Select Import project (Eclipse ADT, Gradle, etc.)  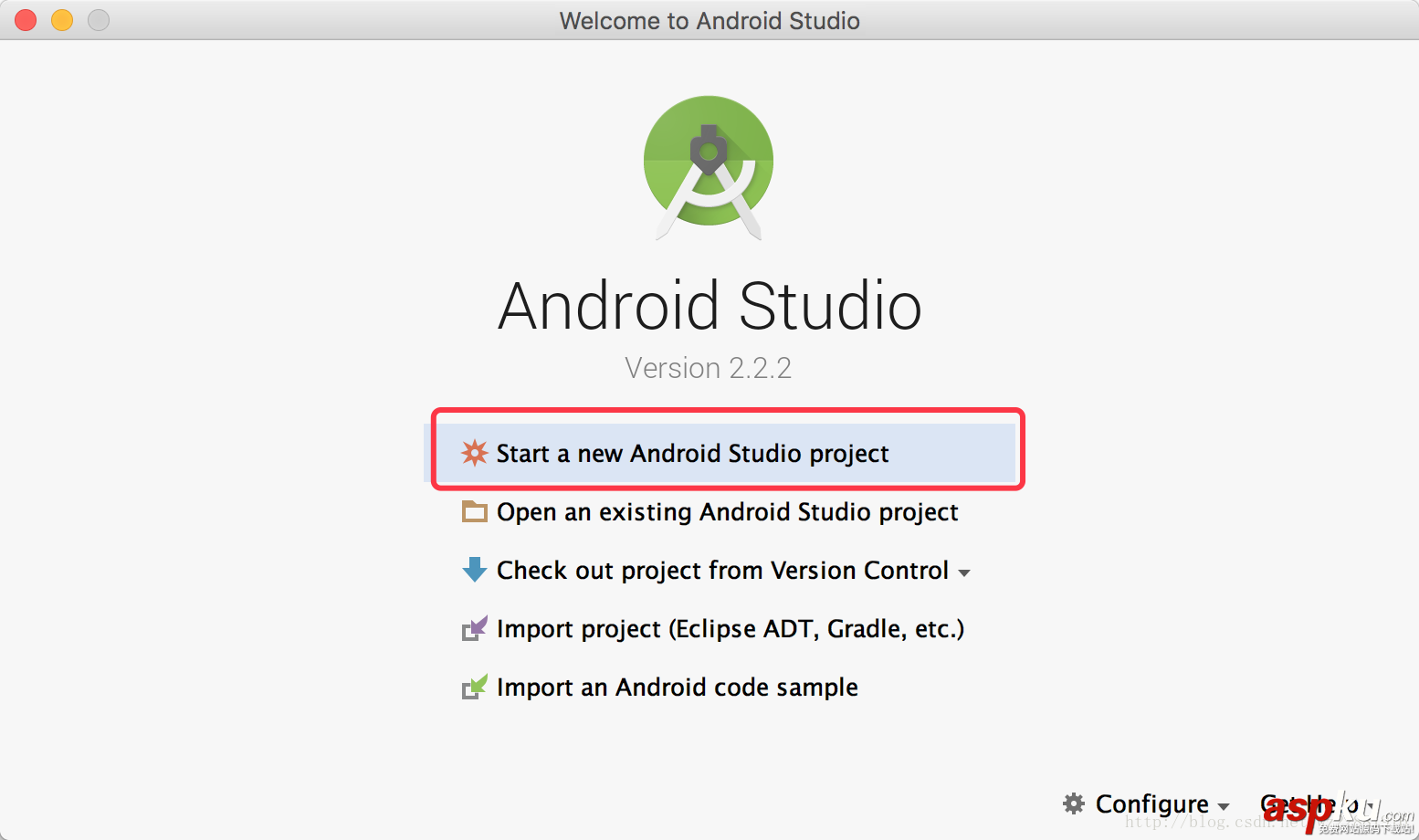(x=731, y=628)
